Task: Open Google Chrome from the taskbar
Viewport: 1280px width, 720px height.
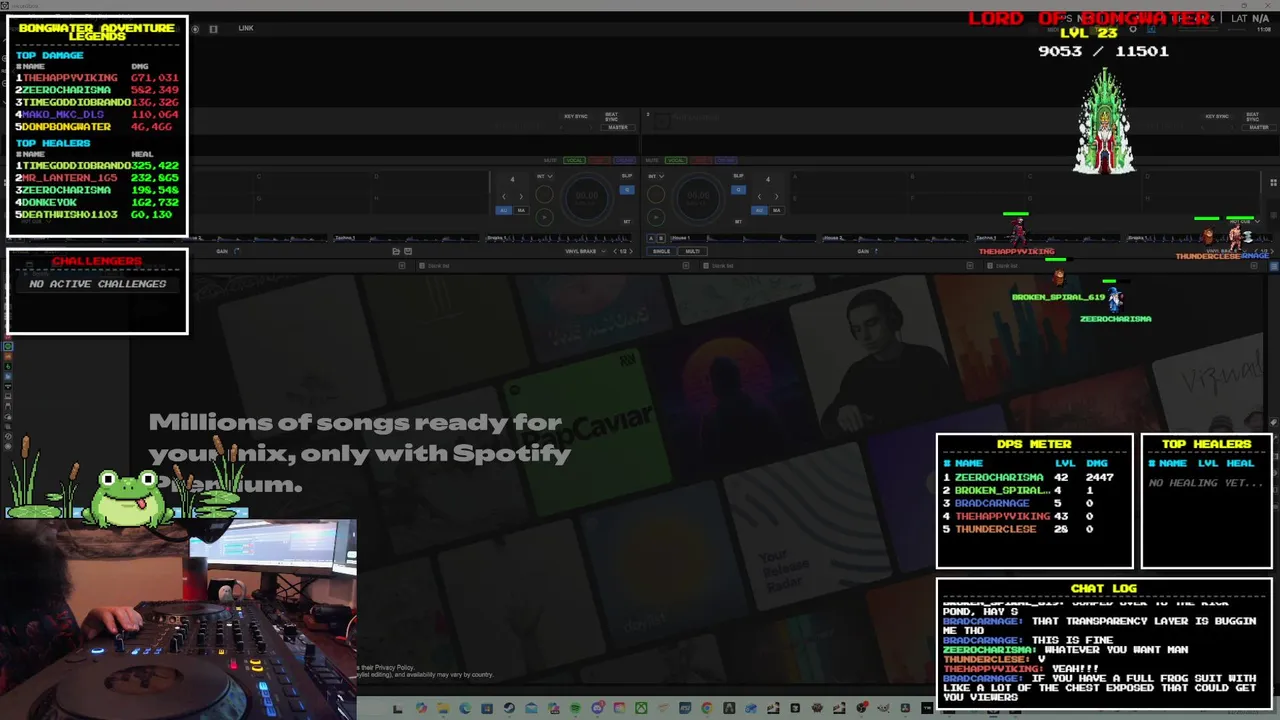Action: pos(706,709)
